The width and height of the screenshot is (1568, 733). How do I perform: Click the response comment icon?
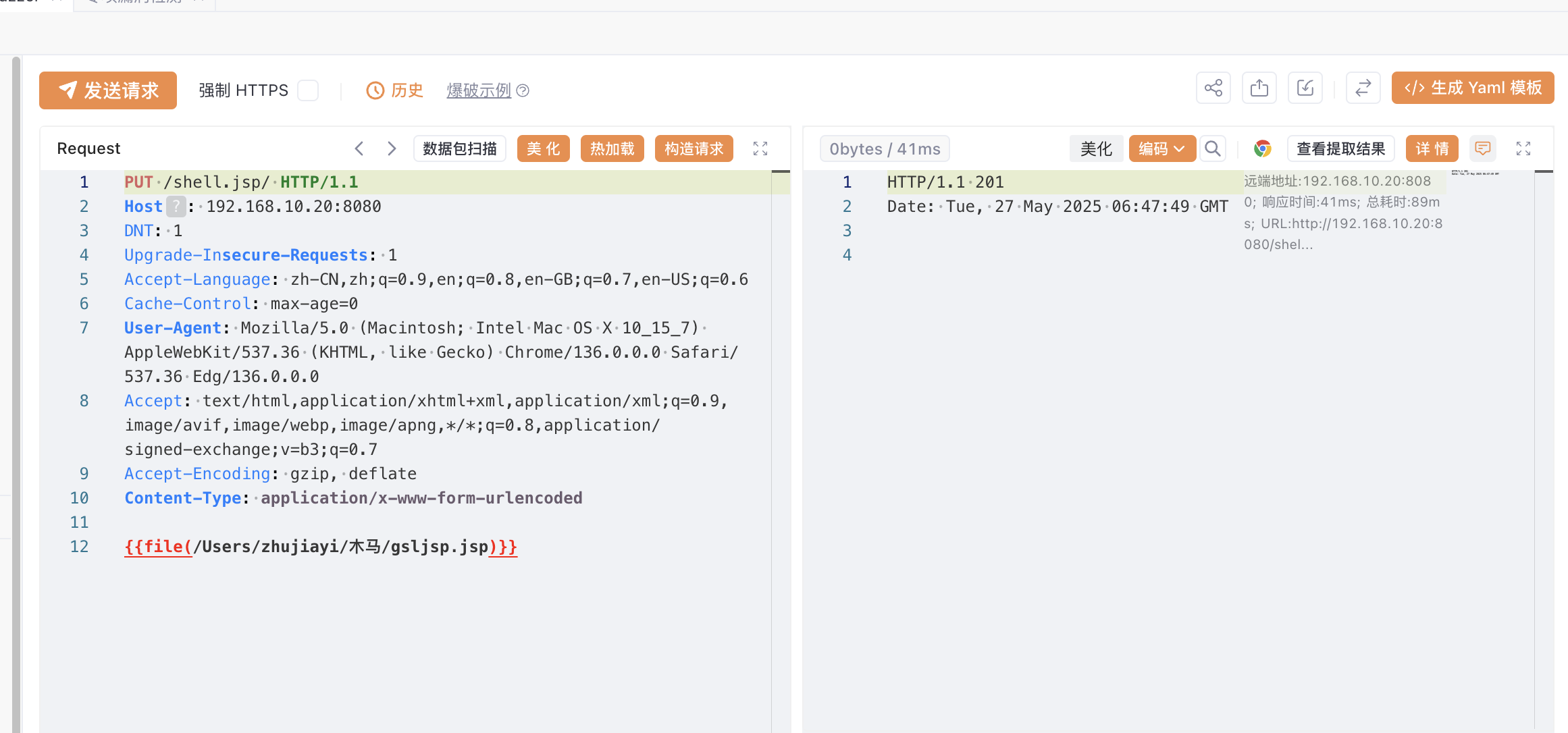click(1483, 148)
